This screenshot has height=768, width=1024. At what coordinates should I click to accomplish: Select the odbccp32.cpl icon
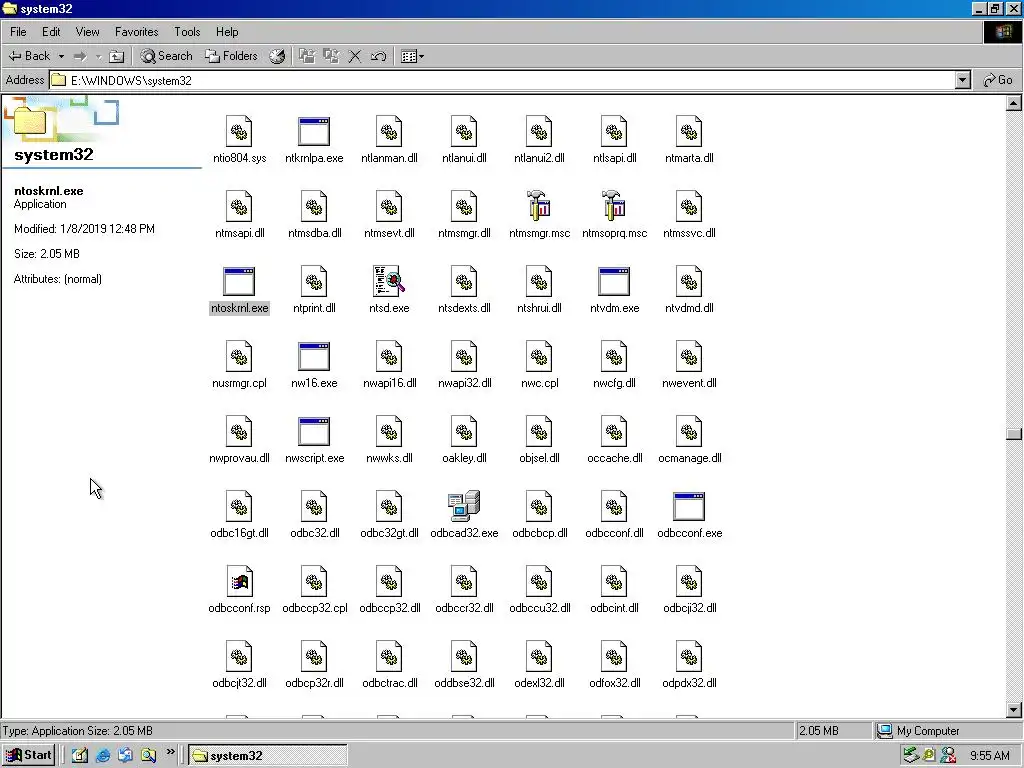[x=314, y=582]
